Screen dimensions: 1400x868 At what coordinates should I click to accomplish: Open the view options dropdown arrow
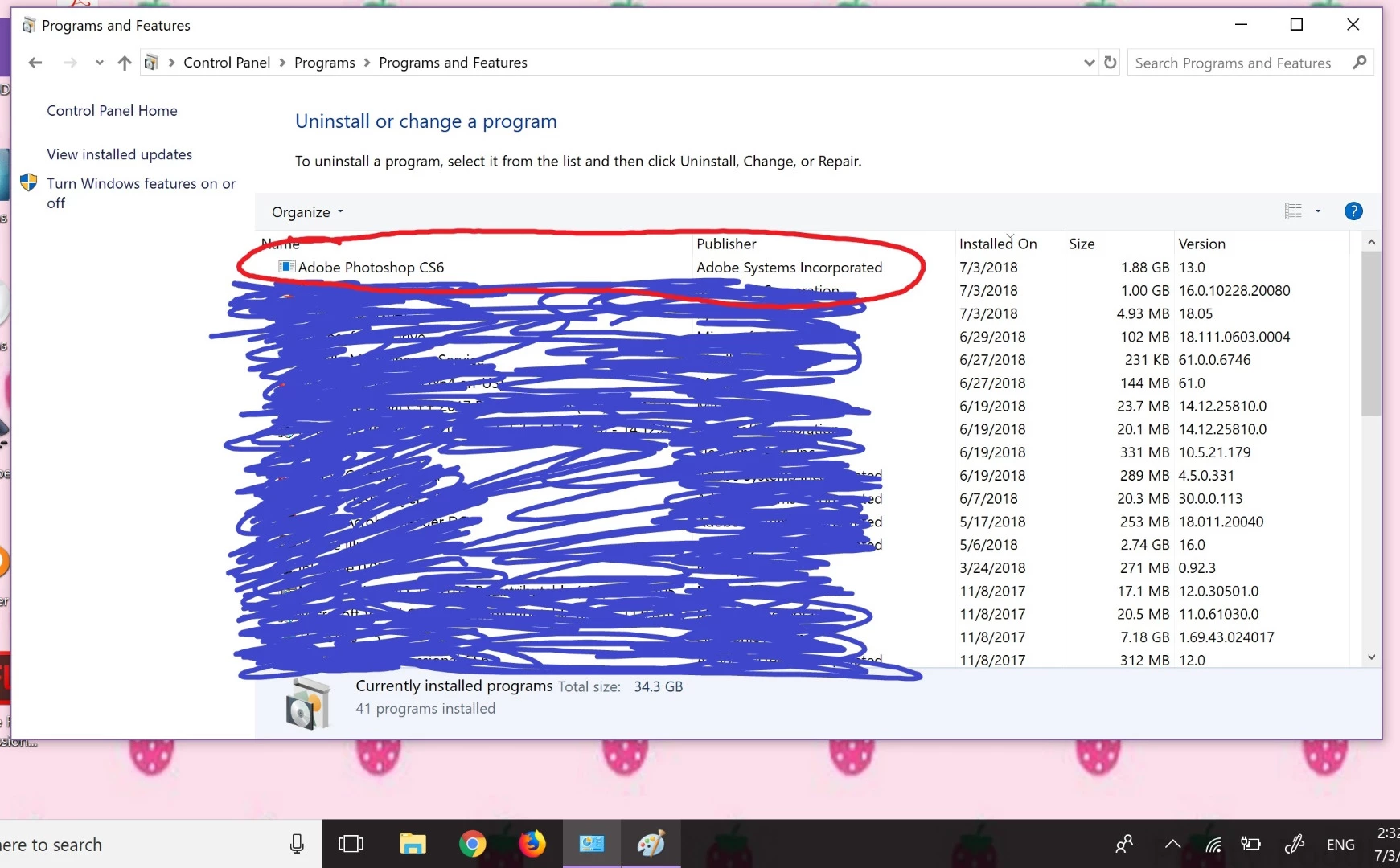[1318, 211]
